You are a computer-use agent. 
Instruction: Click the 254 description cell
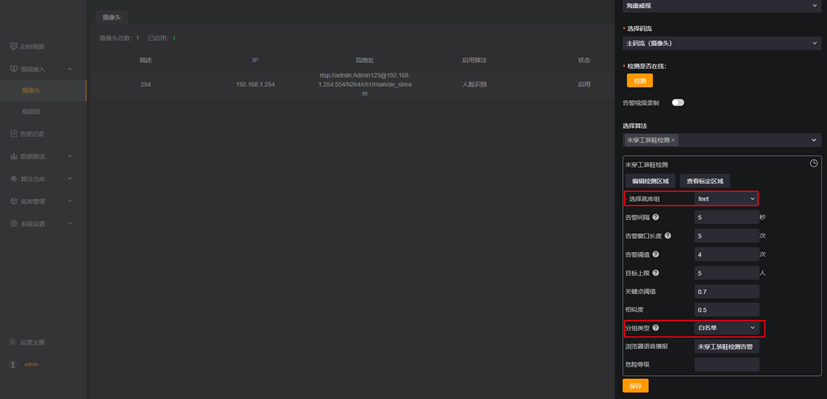(146, 84)
